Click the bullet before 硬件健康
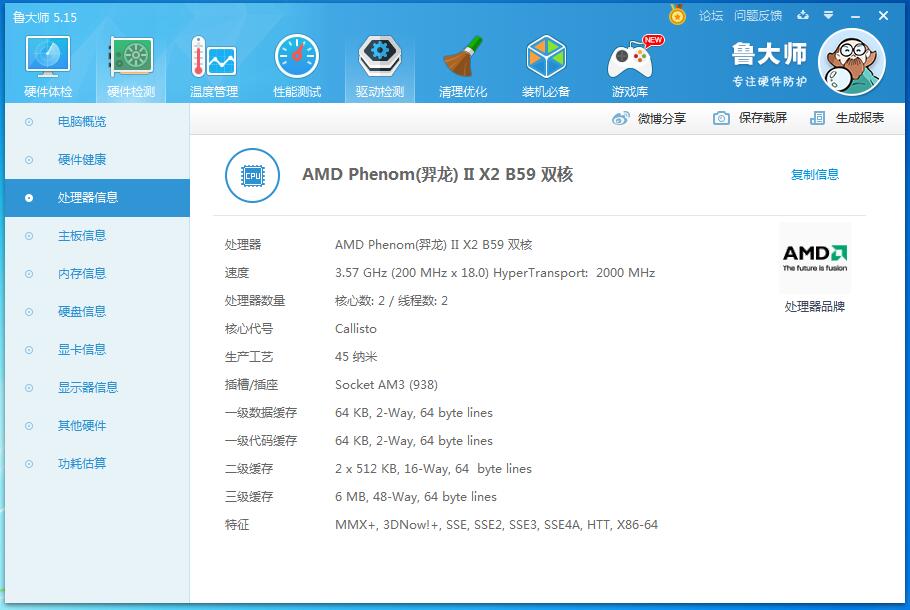This screenshot has height=610, width=910. [29, 160]
